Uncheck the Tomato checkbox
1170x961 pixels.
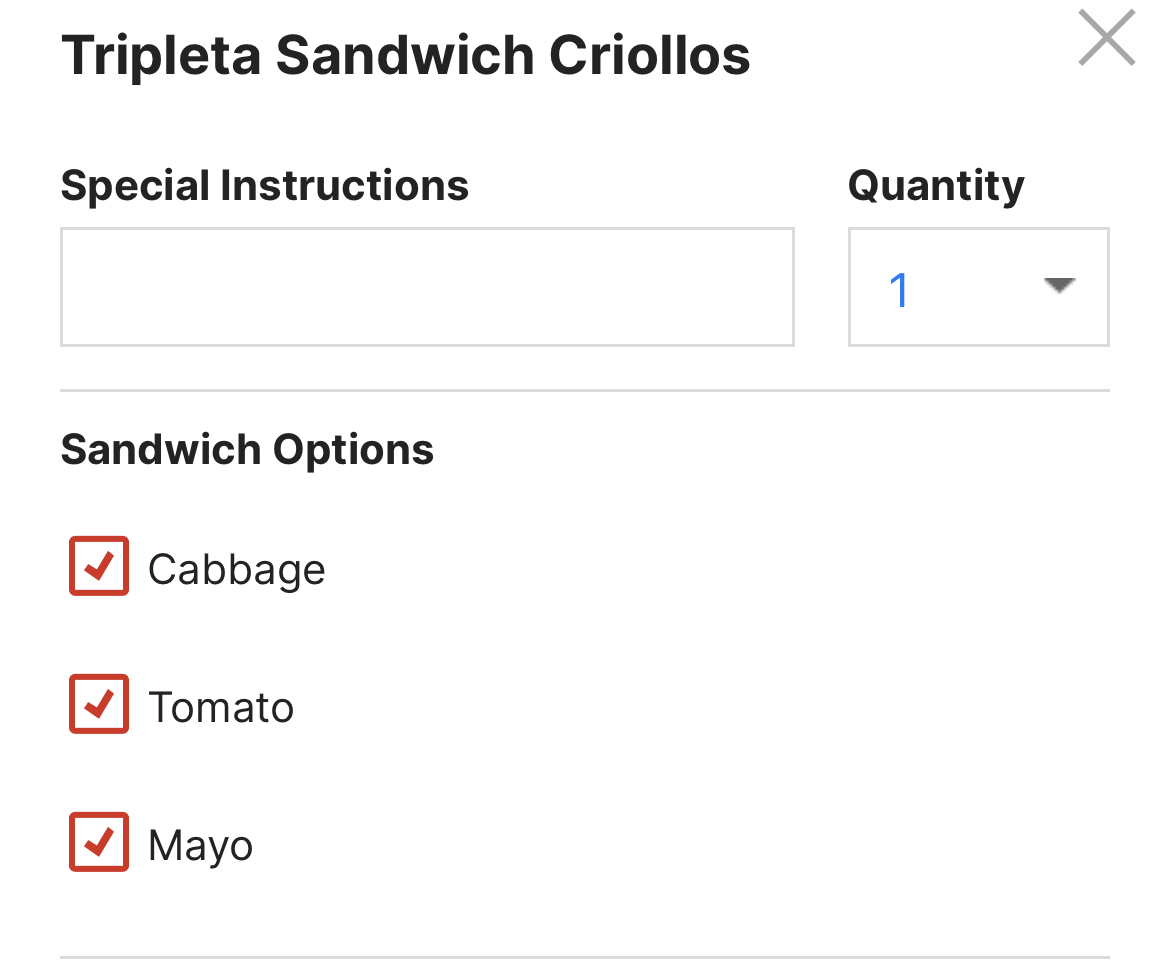(99, 704)
